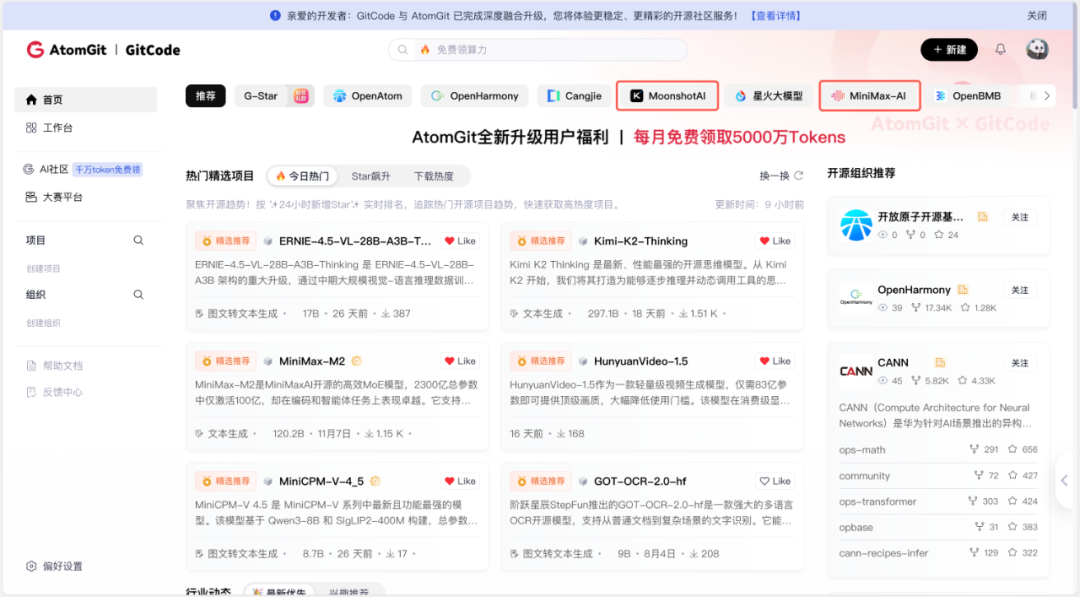Open the opbase repository row
Viewport: 1080px width, 597px height.
(x=938, y=527)
